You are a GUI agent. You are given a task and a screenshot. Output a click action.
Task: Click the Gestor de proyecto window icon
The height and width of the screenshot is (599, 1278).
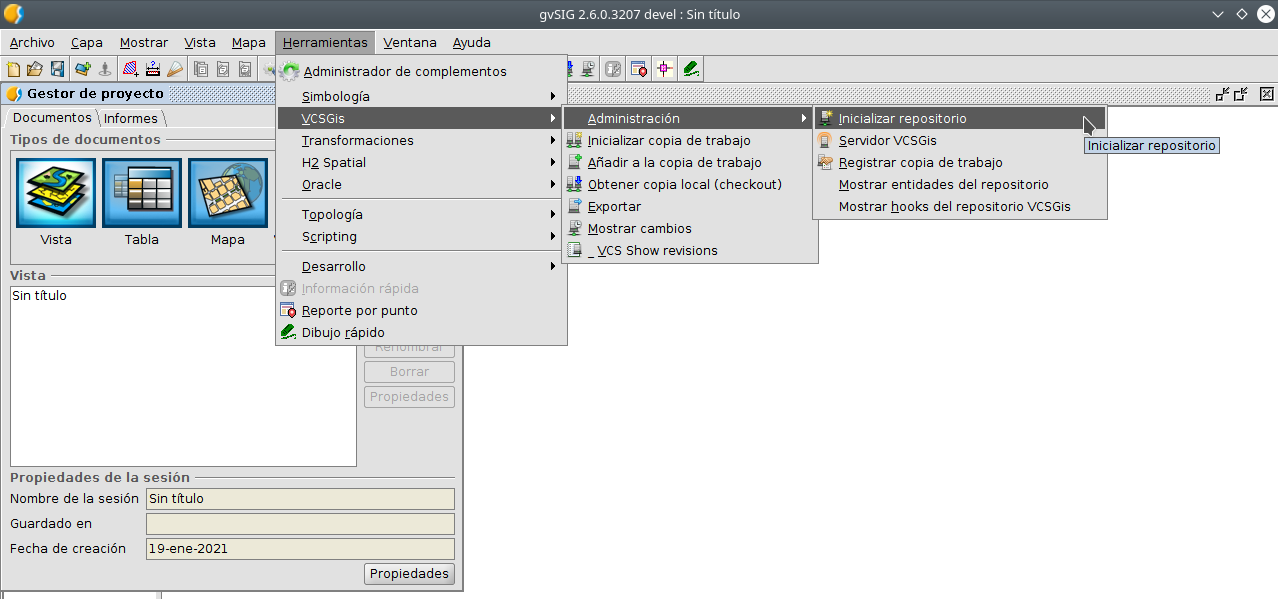pos(14,94)
